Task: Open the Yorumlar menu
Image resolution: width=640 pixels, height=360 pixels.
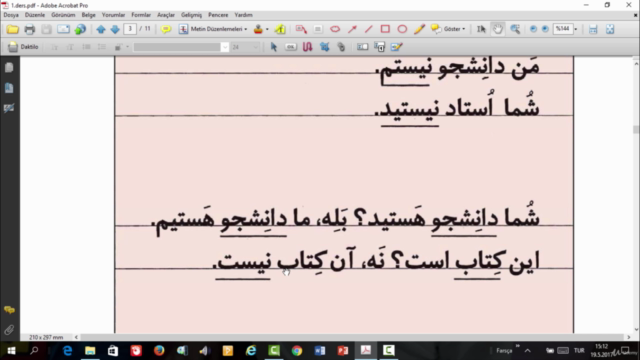Action: pos(113,15)
